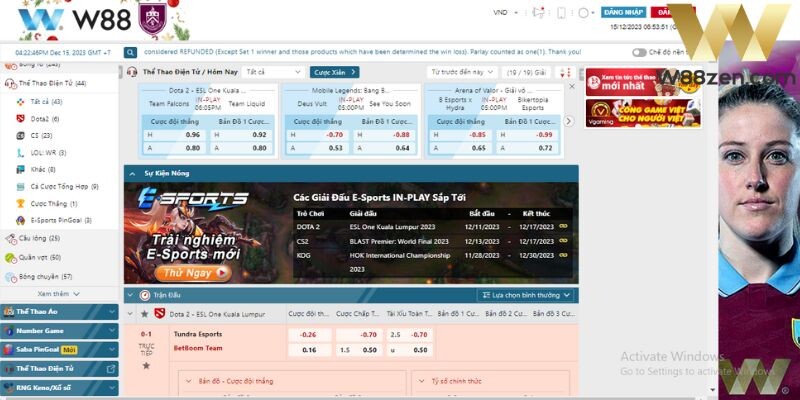
Task: Click the CS (23) icon in the sidebar
Action: pos(20,136)
